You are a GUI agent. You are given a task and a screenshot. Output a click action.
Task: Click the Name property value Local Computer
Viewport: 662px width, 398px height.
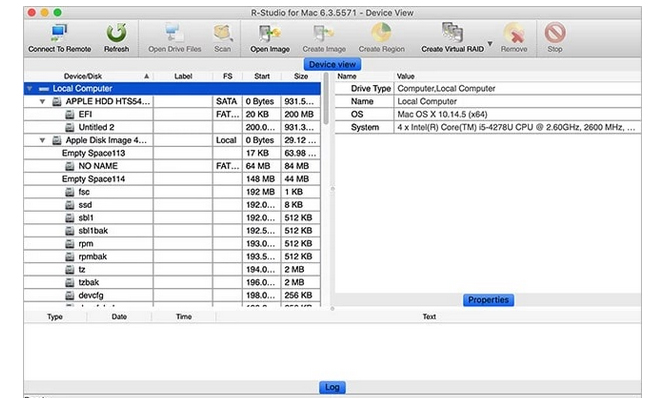pos(427,102)
